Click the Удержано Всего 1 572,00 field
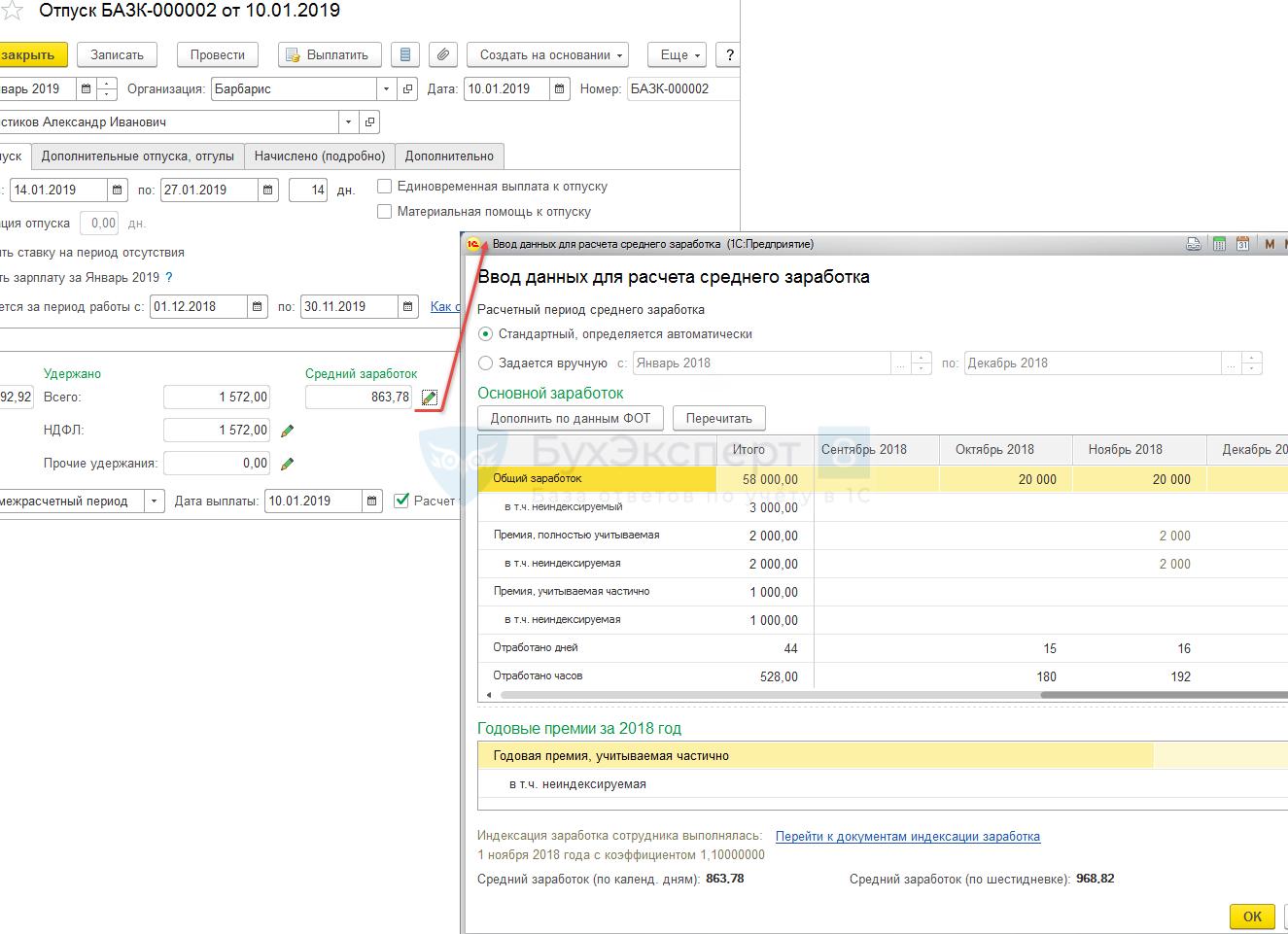Screen dimensions: 1288x934 coord(217,398)
